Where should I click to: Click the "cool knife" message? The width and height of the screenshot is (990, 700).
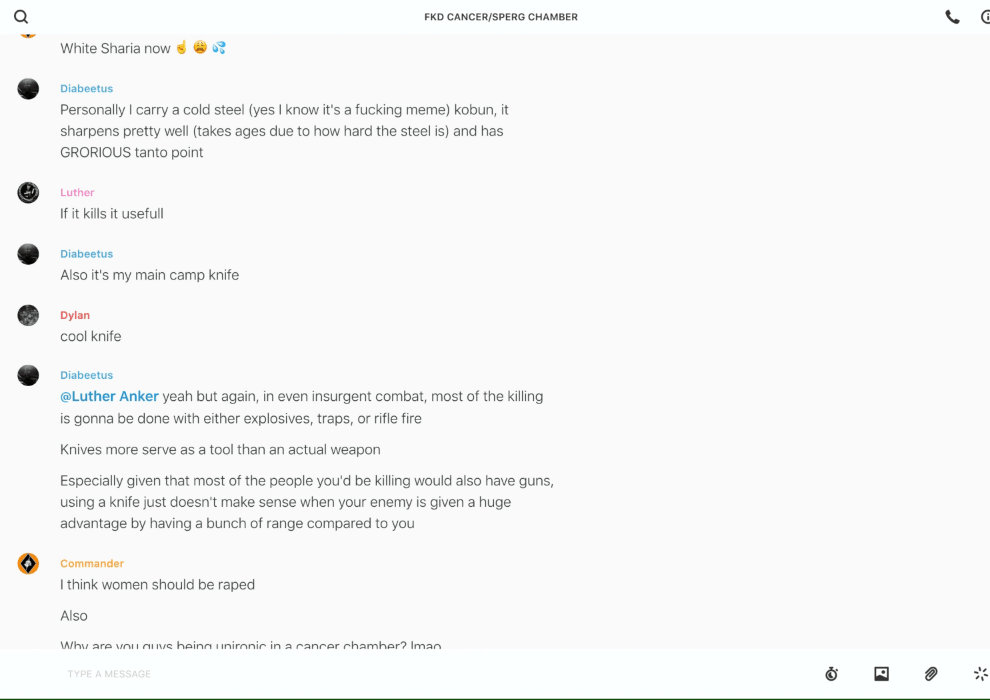[x=91, y=336]
